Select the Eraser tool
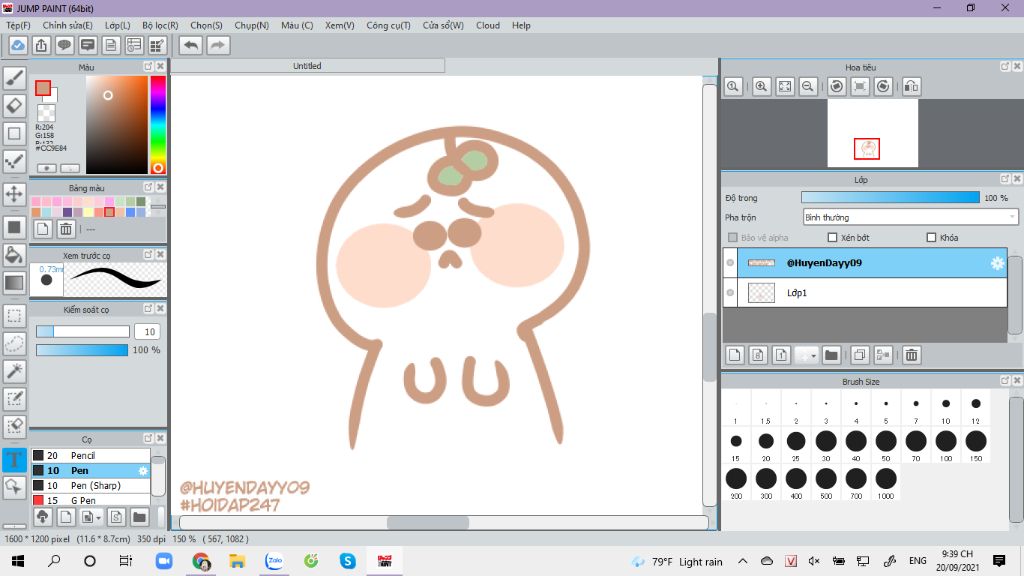The image size is (1024, 576). [x=14, y=106]
